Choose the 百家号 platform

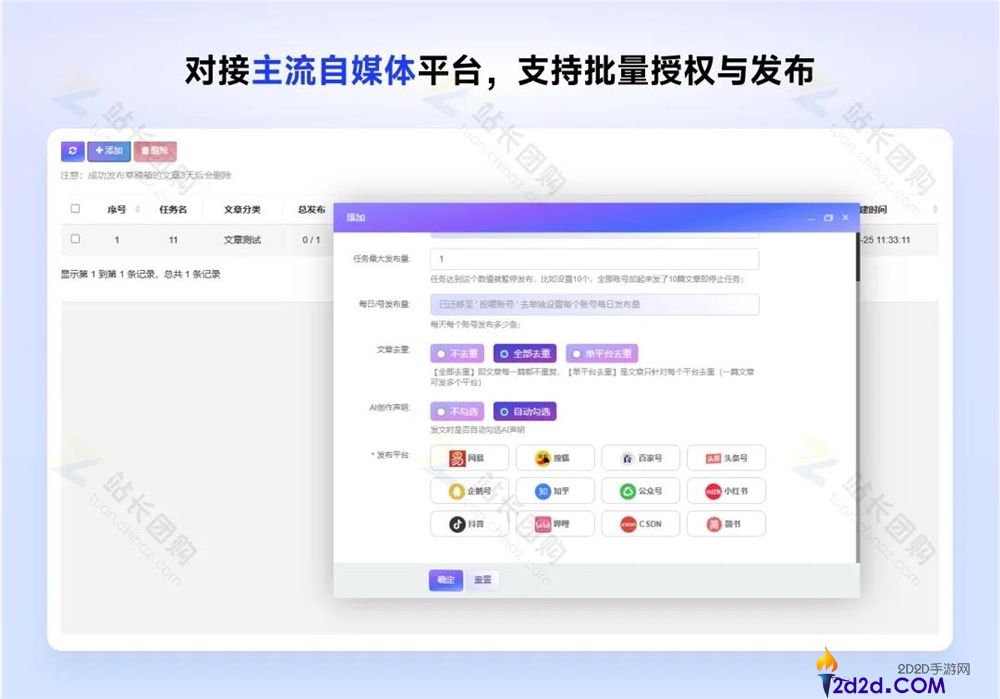click(x=640, y=458)
